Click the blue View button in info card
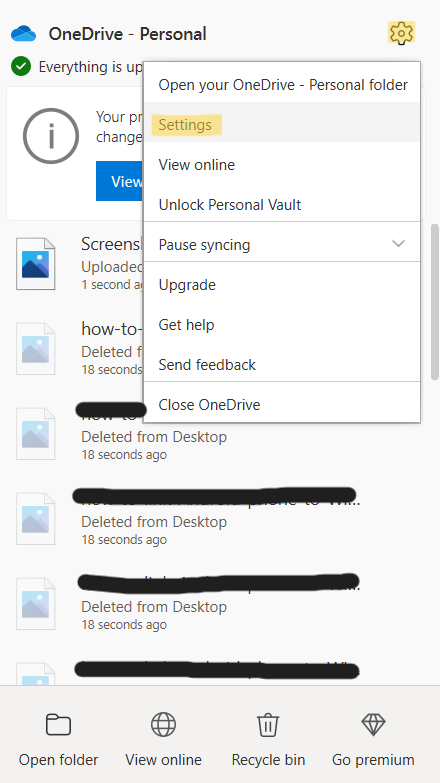 tap(120, 181)
